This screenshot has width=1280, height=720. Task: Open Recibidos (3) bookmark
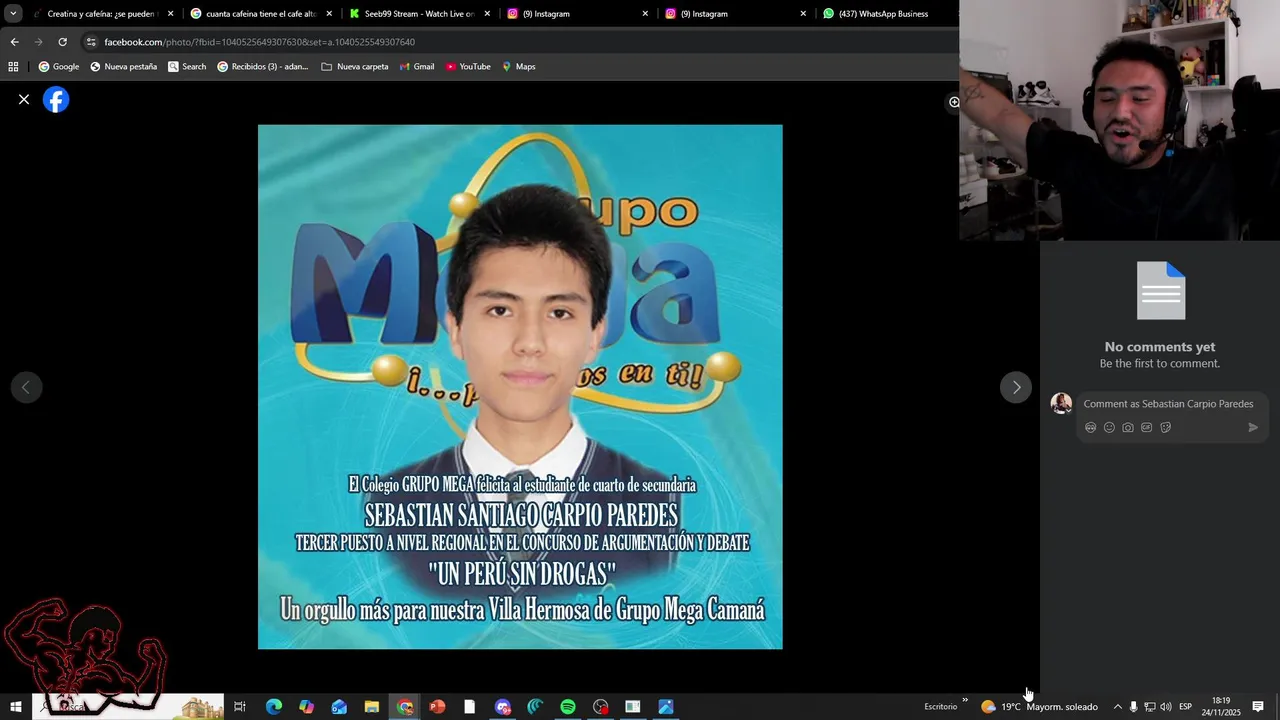(x=263, y=67)
